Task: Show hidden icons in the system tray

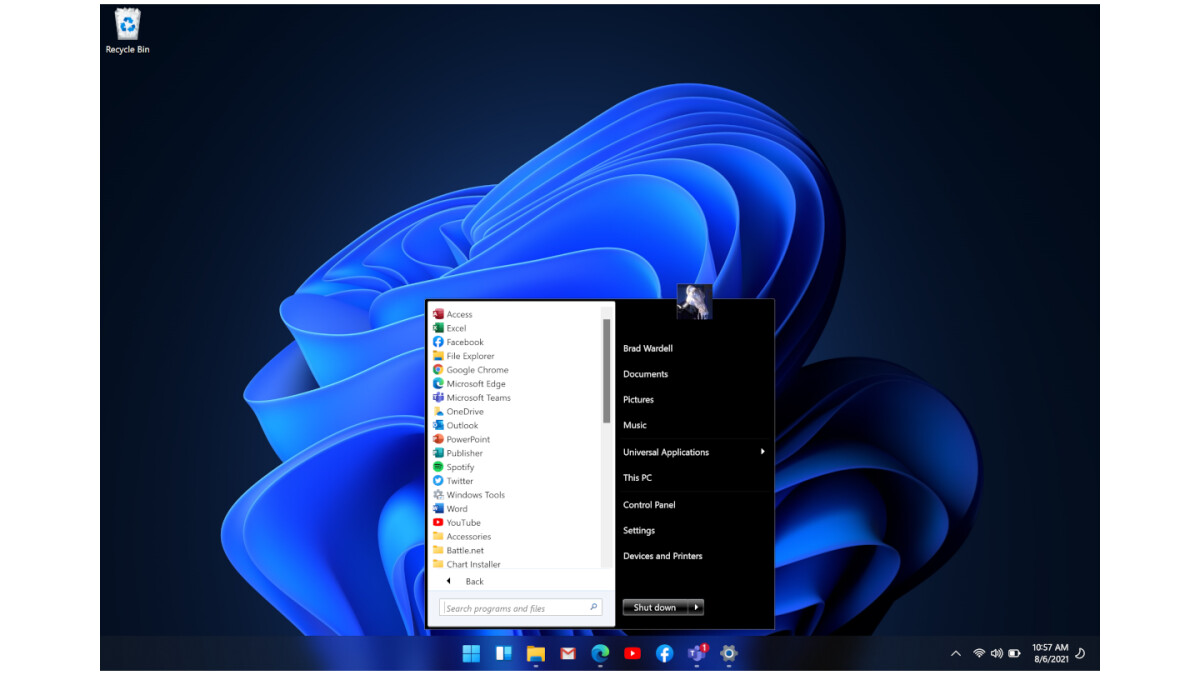Action: tap(954, 653)
